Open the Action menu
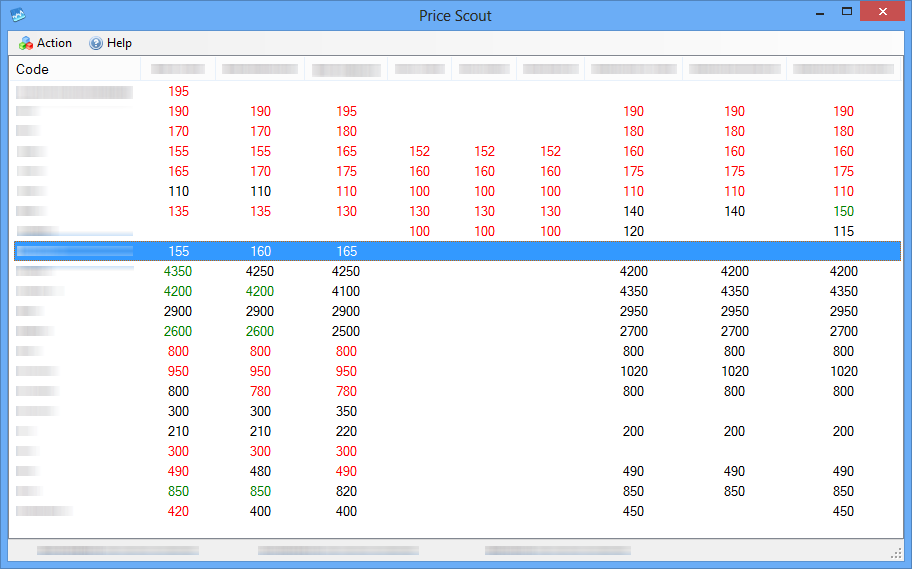Screen dimensions: 912x569 pyautogui.click(x=45, y=43)
